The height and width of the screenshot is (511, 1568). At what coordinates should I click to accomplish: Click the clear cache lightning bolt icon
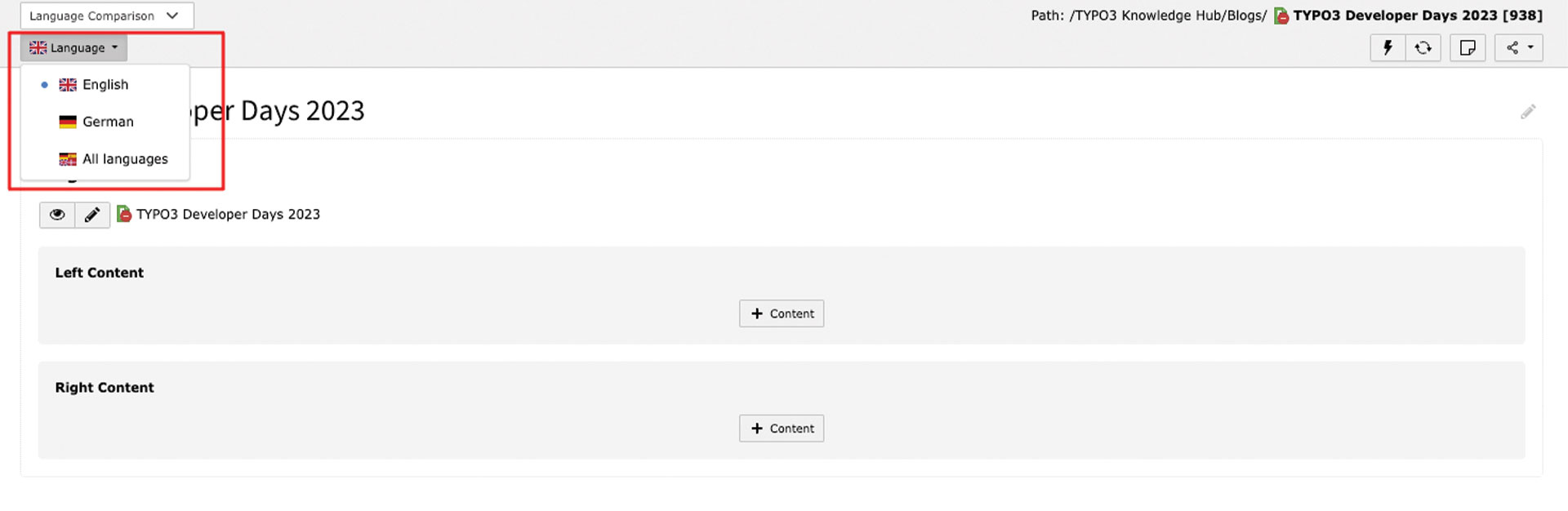pyautogui.click(x=1388, y=48)
